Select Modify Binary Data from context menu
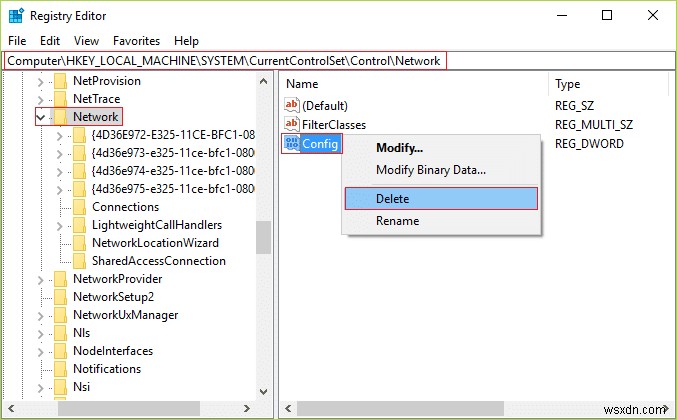This screenshot has width=677, height=420. coord(431,170)
